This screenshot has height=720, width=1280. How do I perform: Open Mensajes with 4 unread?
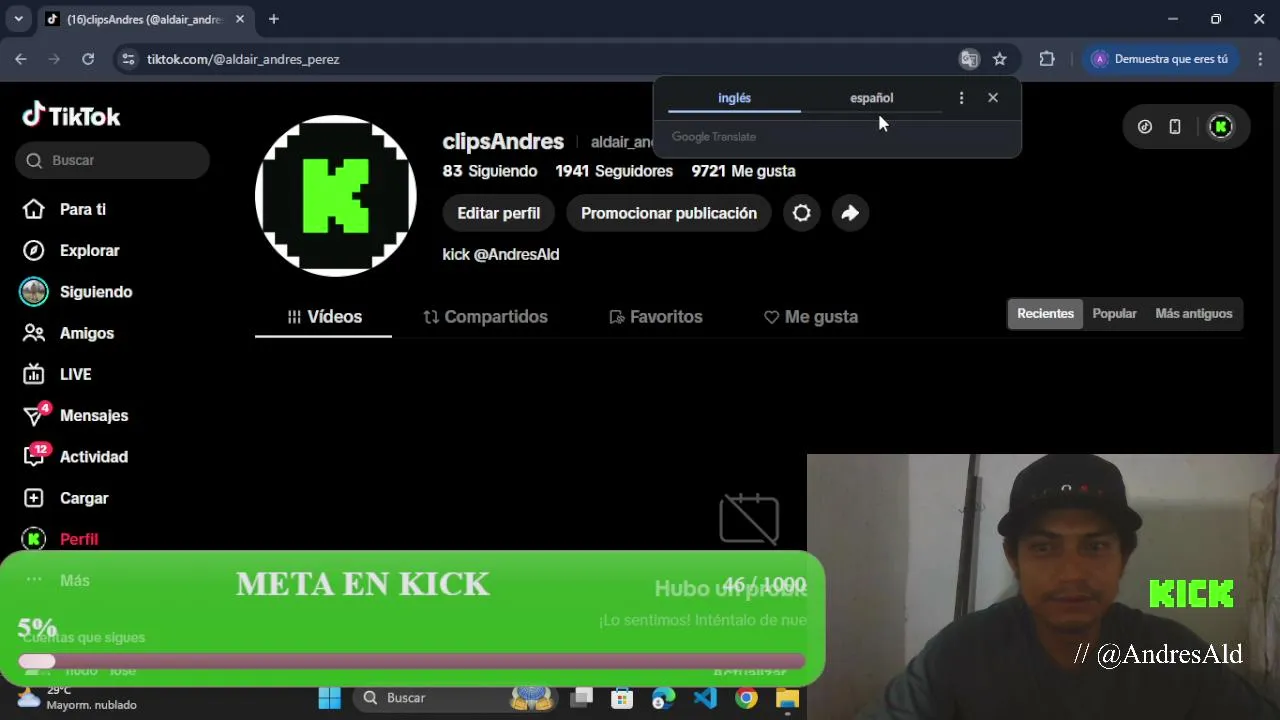click(76, 415)
